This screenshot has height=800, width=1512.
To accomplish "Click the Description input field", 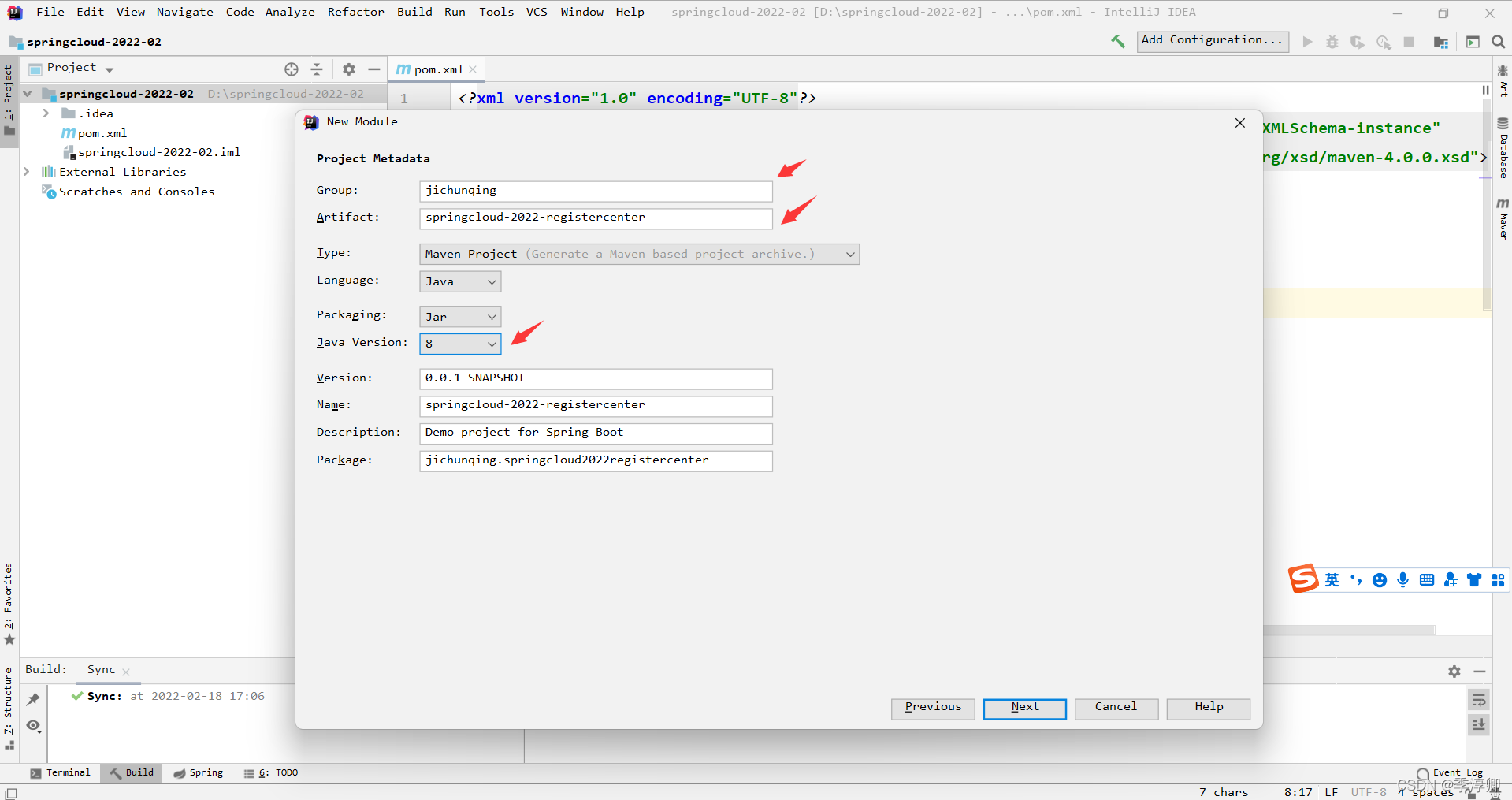I will [596, 433].
